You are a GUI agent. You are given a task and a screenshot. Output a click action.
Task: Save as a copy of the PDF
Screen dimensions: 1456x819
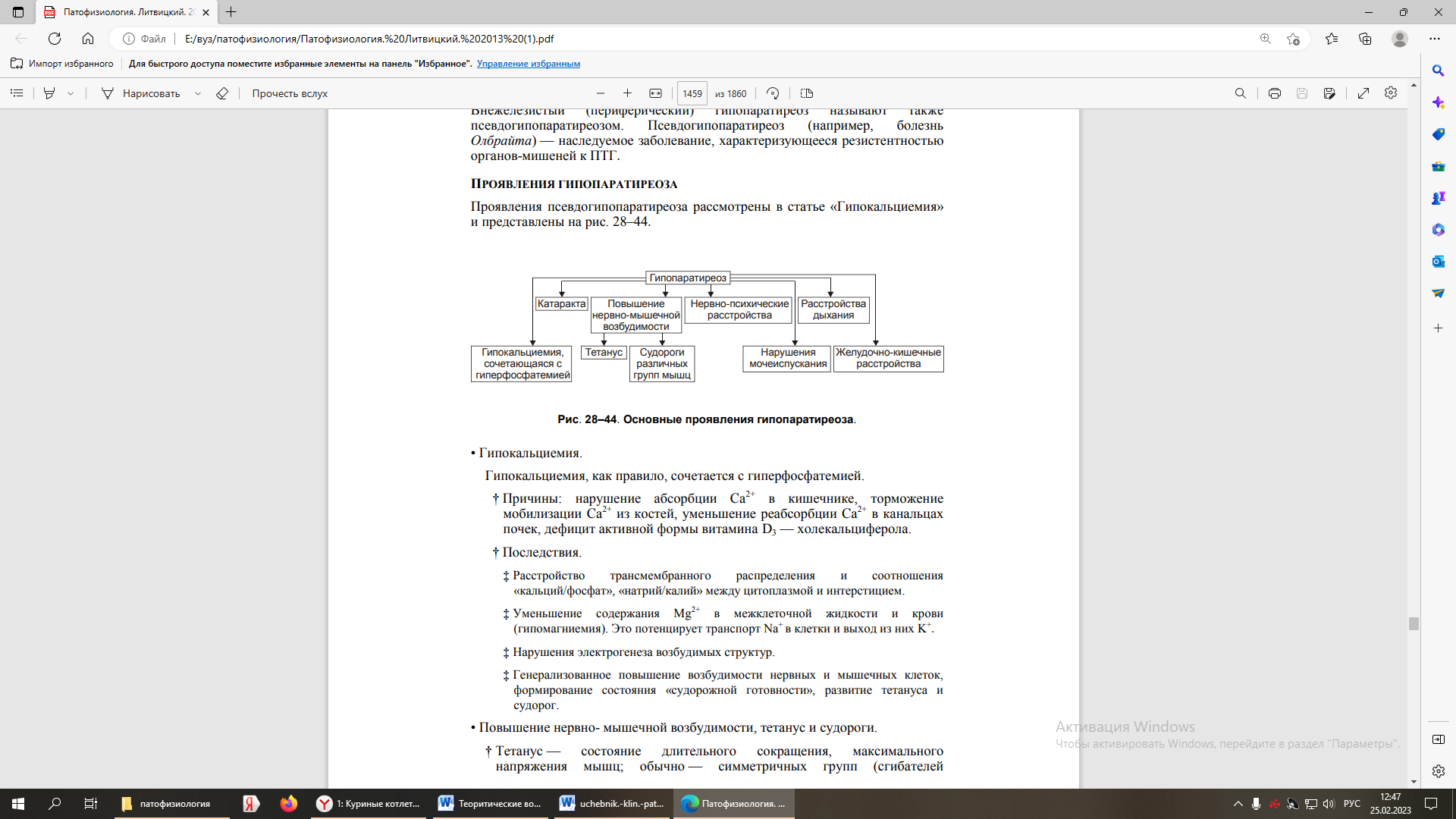click(1329, 93)
